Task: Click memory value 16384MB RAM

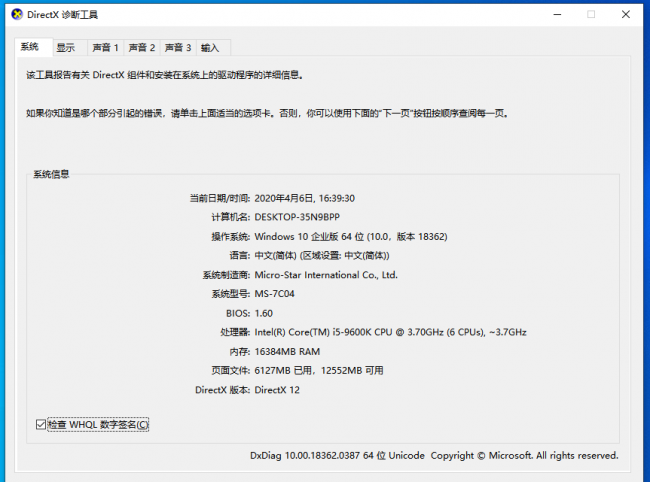Action: click(287, 352)
